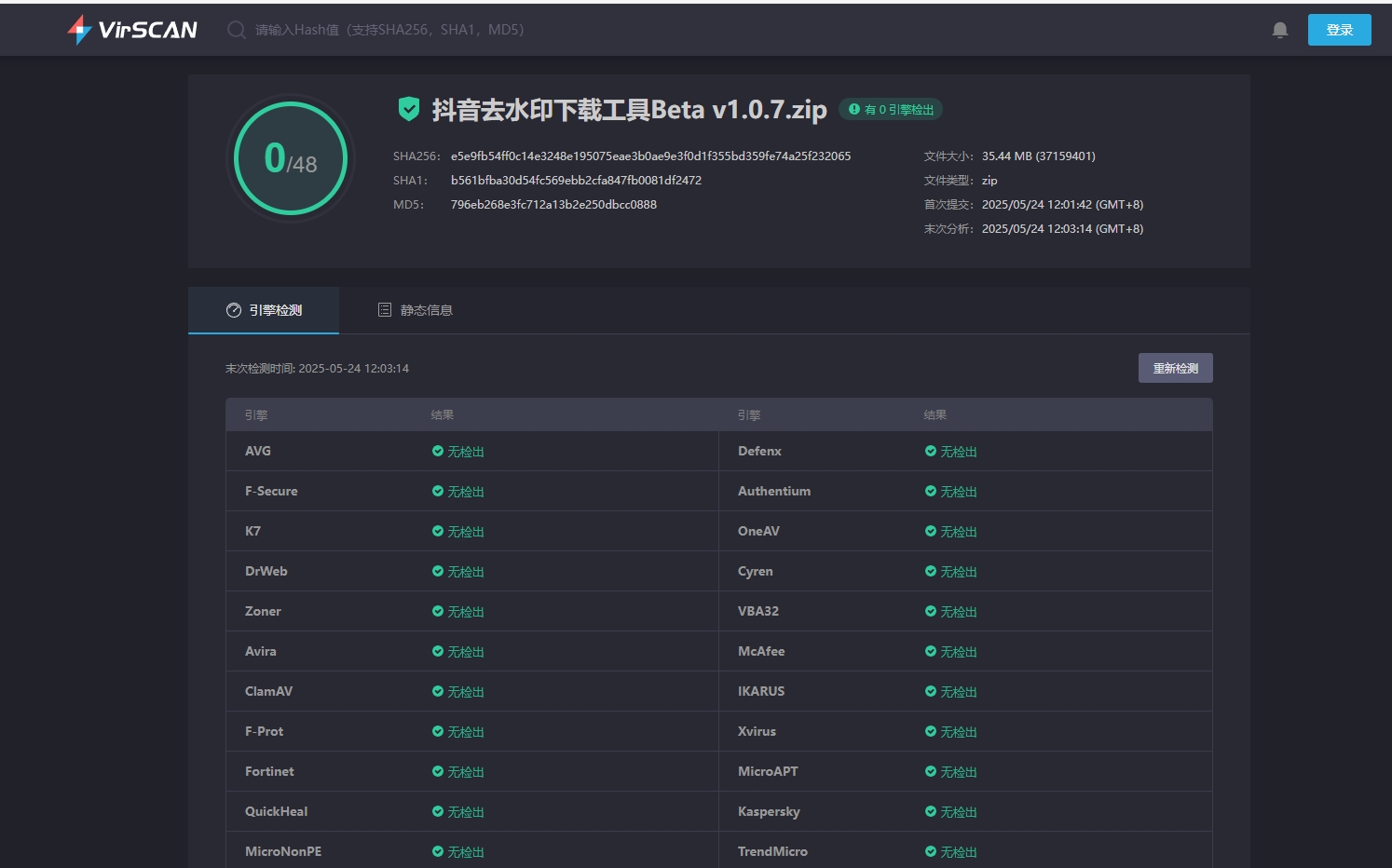The image size is (1392, 868).
Task: Select the DrWeb engine name
Action: click(x=266, y=571)
